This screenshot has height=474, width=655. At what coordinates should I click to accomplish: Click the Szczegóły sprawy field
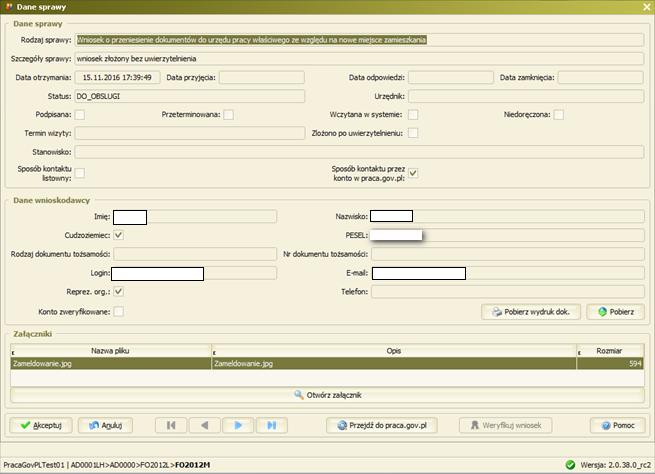point(359,58)
